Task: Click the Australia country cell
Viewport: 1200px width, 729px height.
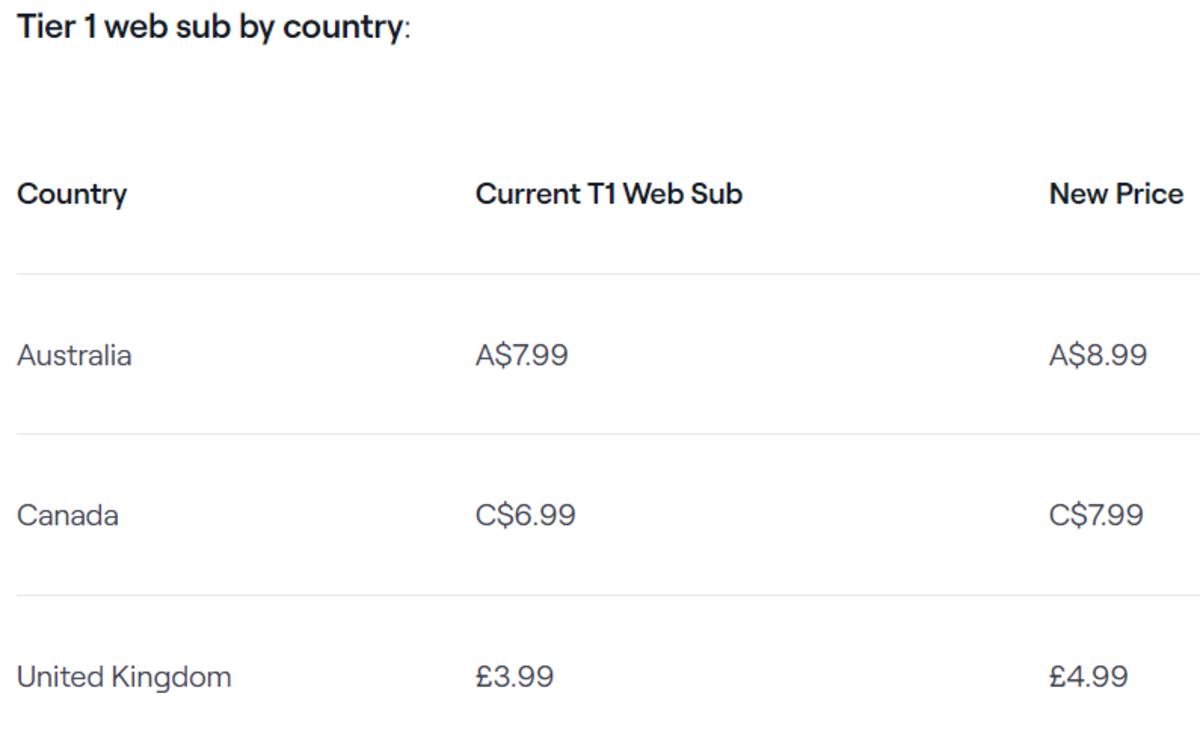Action: click(x=74, y=356)
